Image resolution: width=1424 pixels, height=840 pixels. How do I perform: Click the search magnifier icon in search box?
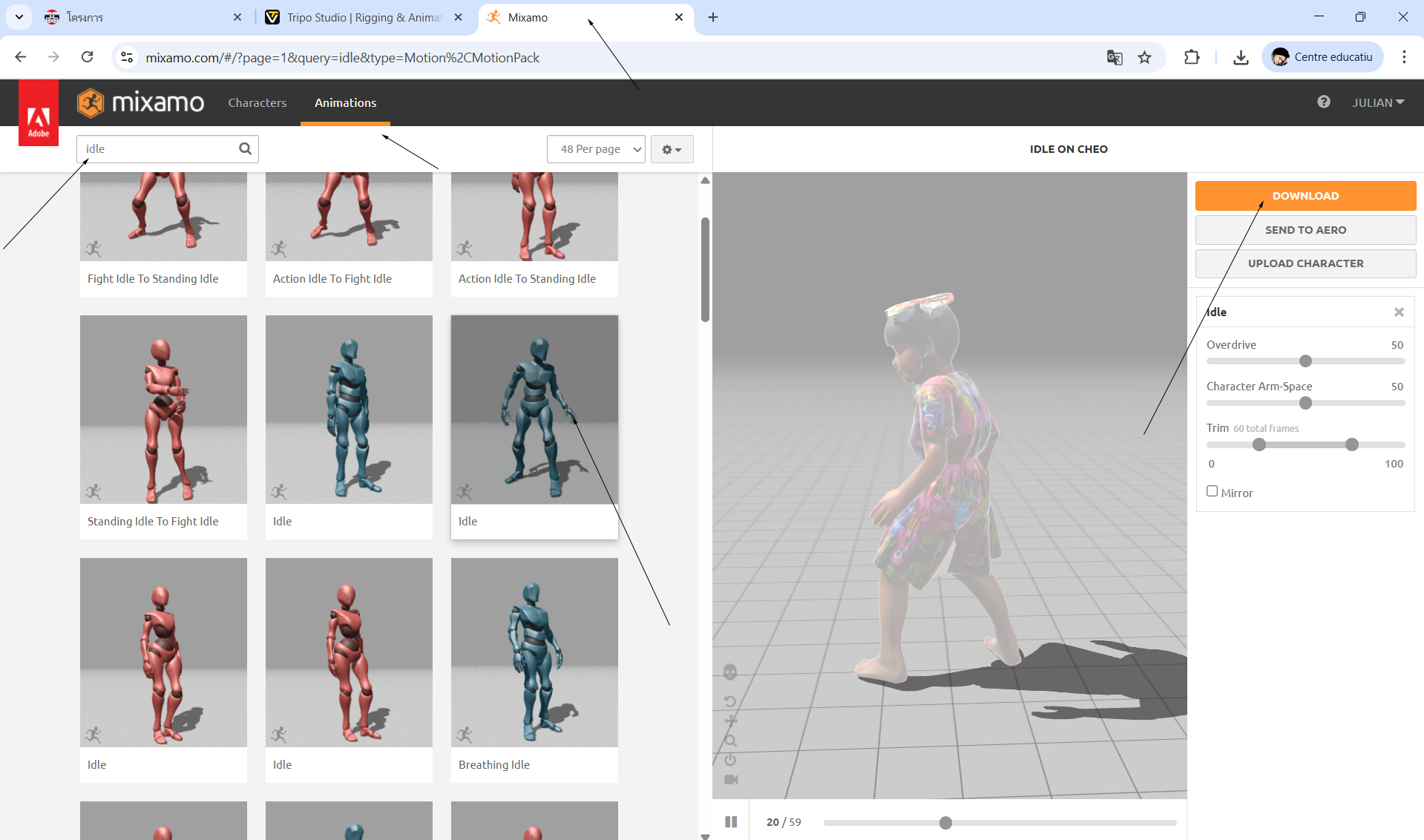[x=245, y=149]
